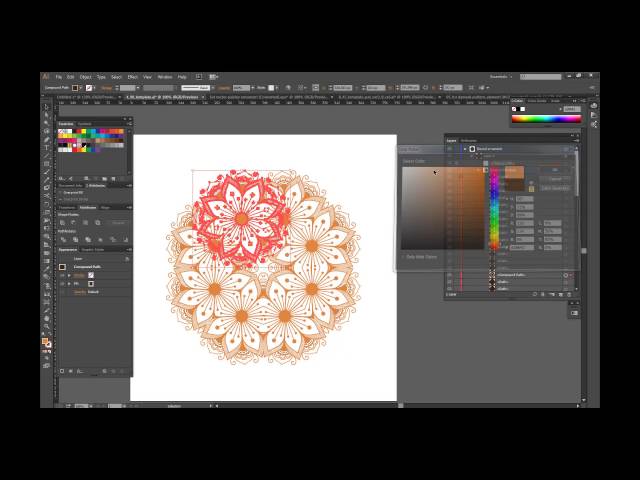
Task: Click Create New Layer icon in Layers panel
Action: (x=561, y=294)
